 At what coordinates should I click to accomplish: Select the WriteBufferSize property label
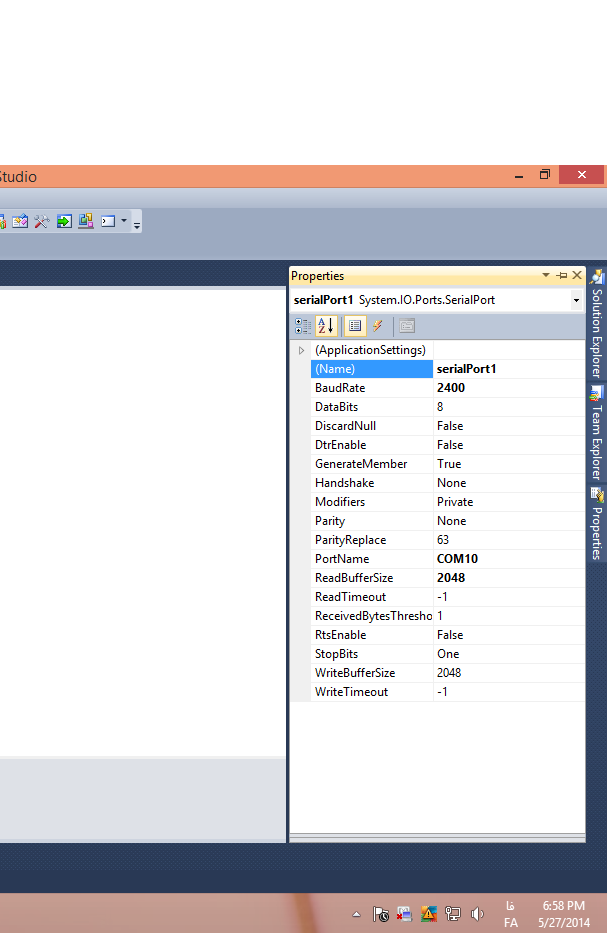click(355, 673)
